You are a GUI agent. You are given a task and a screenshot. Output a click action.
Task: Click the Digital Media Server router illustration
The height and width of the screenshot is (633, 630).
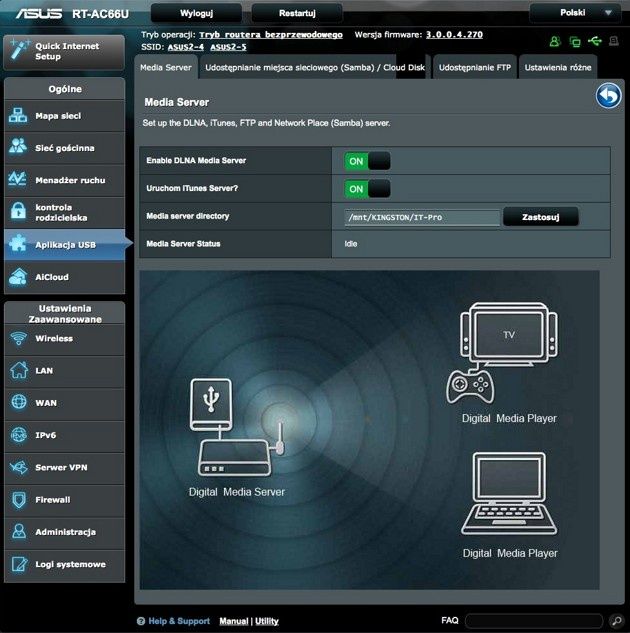236,428
